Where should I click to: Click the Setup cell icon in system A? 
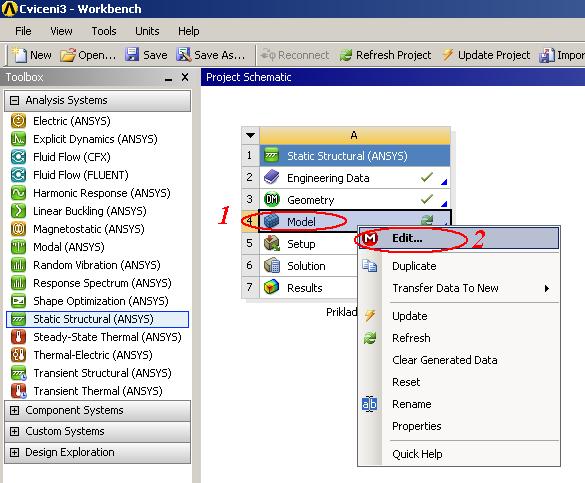[272, 244]
